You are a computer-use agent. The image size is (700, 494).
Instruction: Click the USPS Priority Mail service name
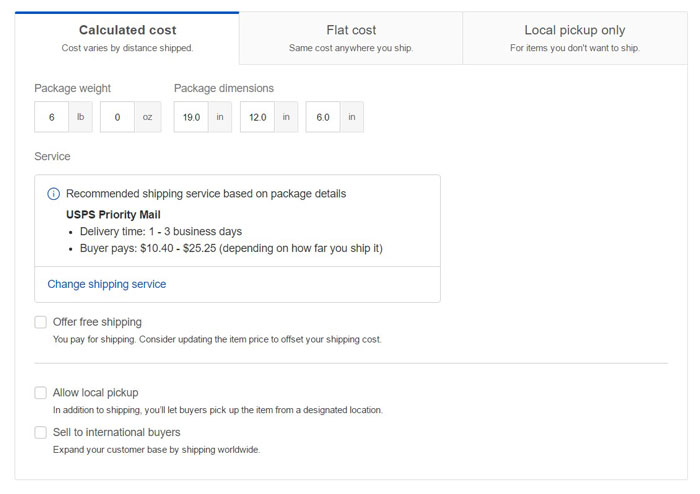pos(113,215)
